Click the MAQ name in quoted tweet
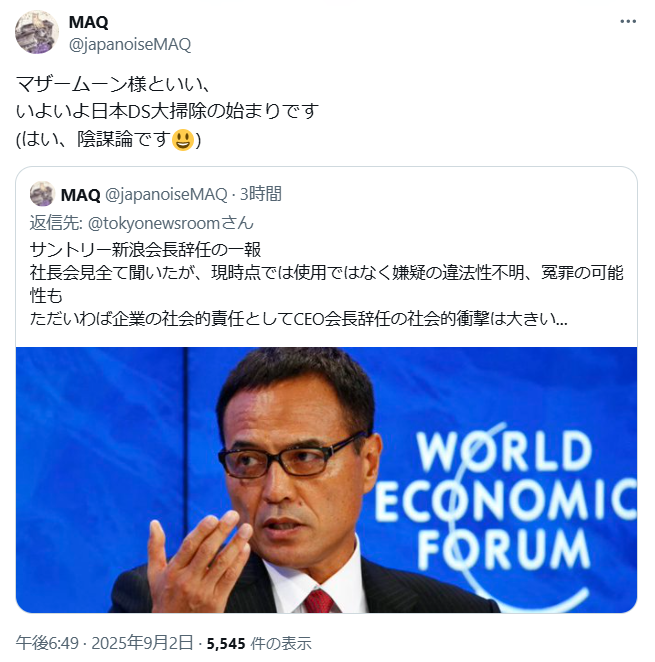Screen dimensions: 655x662 click(x=81, y=195)
